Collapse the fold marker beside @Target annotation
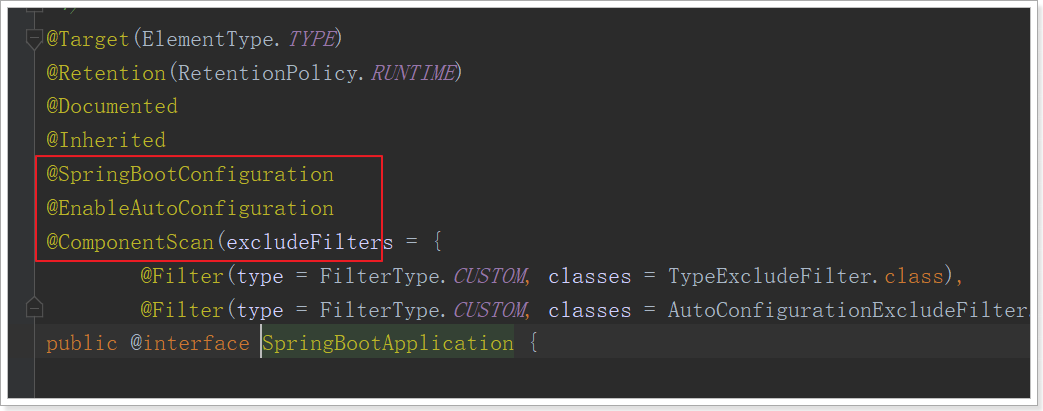The height and width of the screenshot is (411, 1043). (x=33, y=40)
